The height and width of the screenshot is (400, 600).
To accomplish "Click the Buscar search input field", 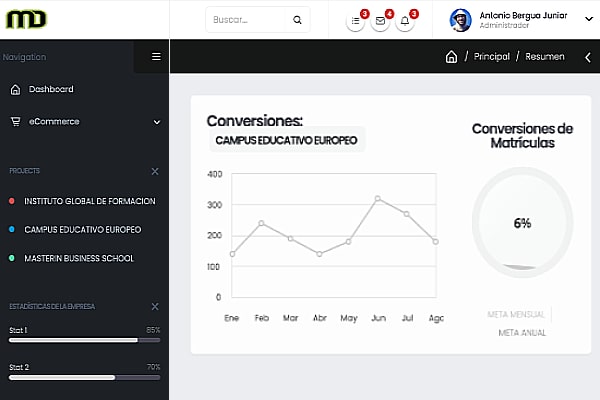I will (250, 20).
